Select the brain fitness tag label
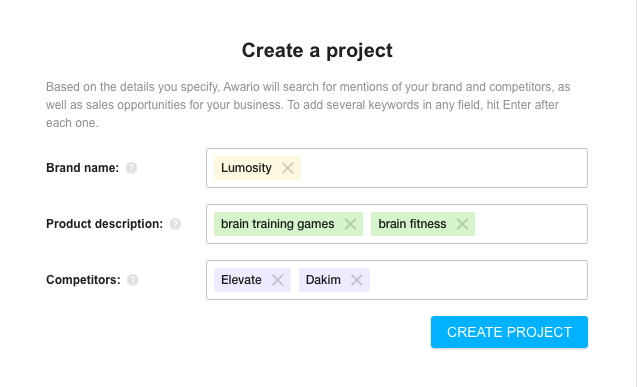This screenshot has height=387, width=637. click(412, 224)
